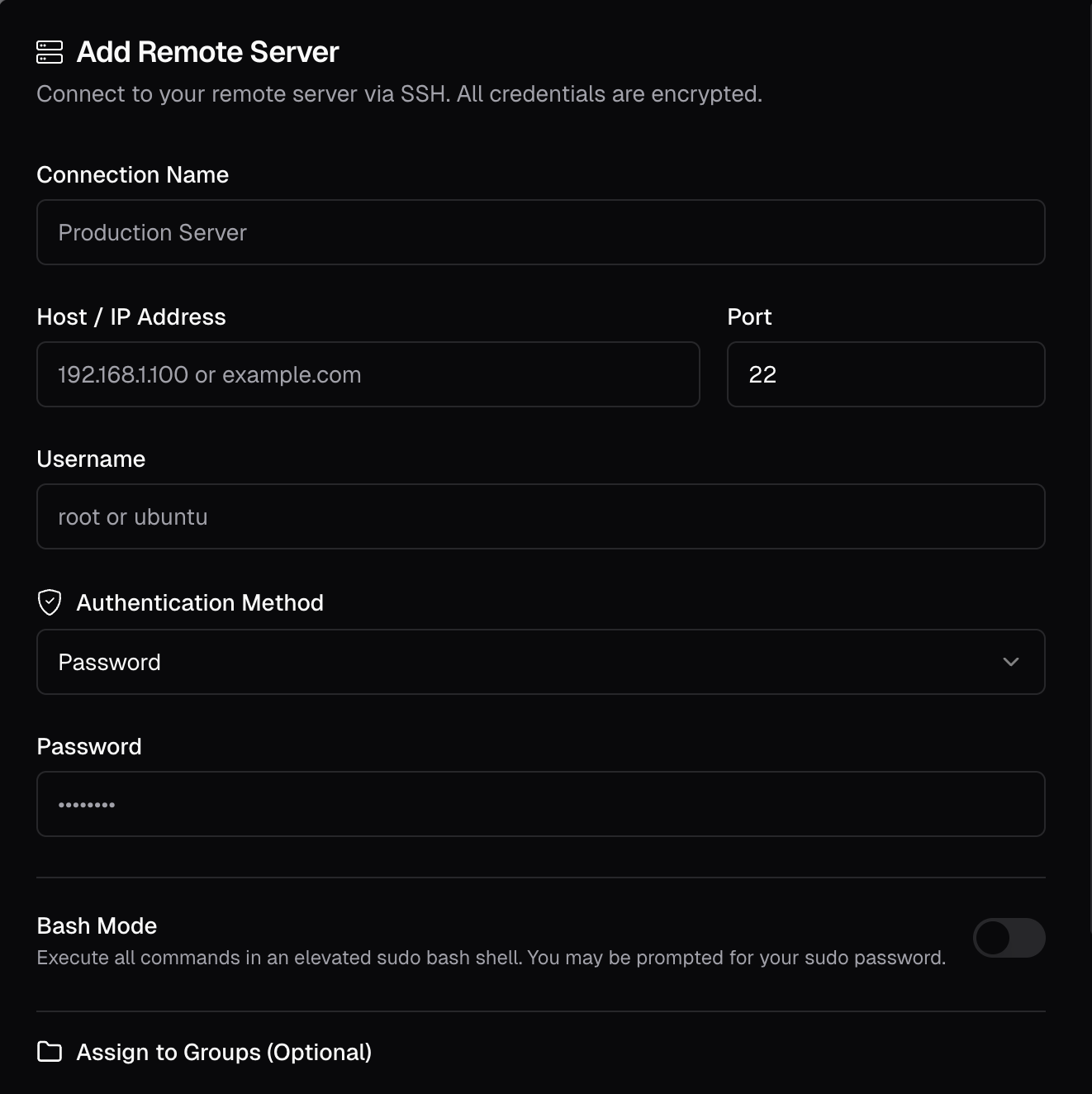Select the Port field containing 22
This screenshot has width=1092, height=1094.
(885, 374)
